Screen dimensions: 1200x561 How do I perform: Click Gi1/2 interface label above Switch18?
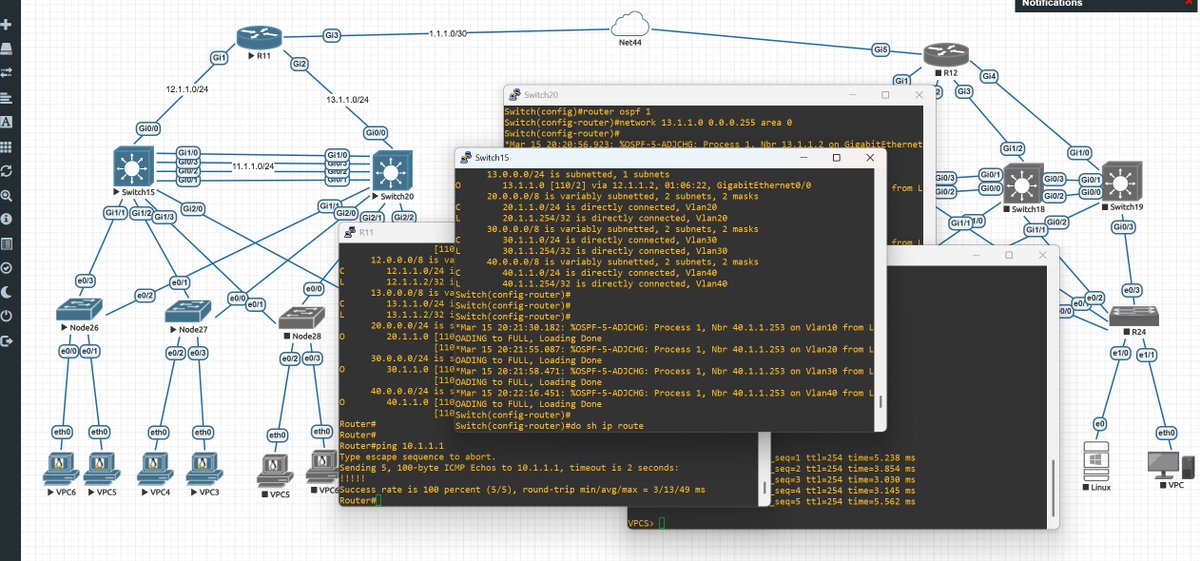click(x=1014, y=148)
